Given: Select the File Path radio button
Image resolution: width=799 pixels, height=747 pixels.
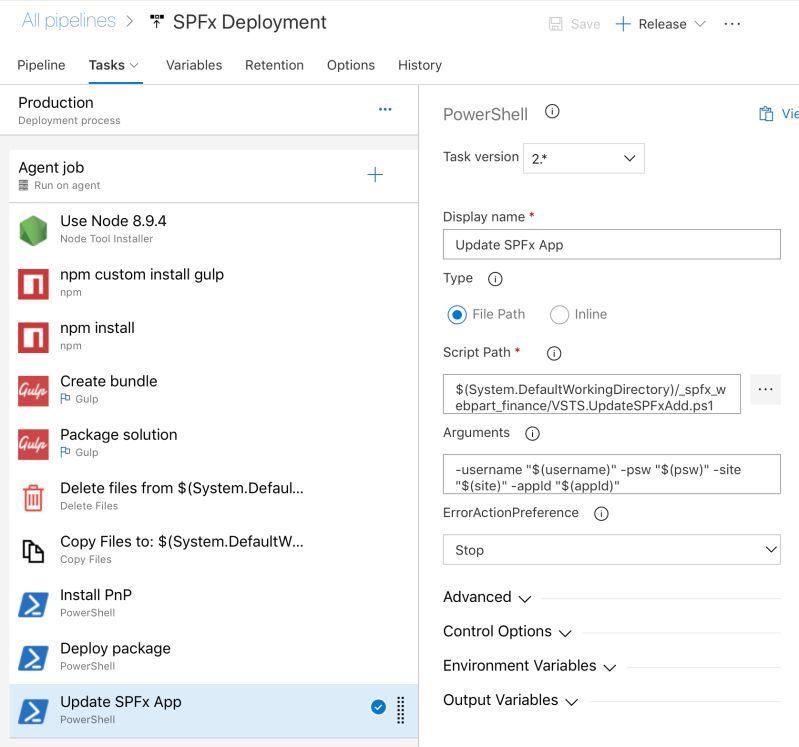Looking at the screenshot, I should coord(457,314).
